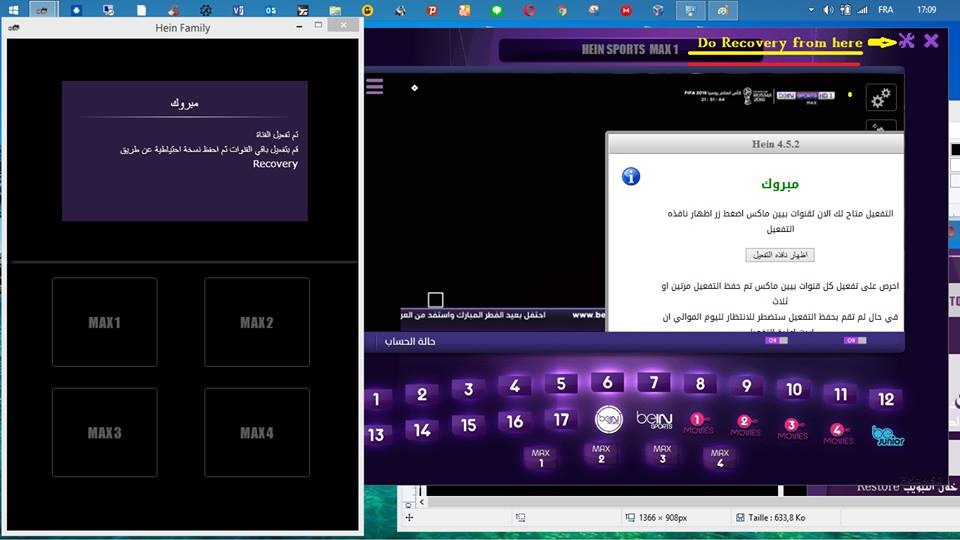Open the green chat bubble taskbar icon

pos(497,10)
